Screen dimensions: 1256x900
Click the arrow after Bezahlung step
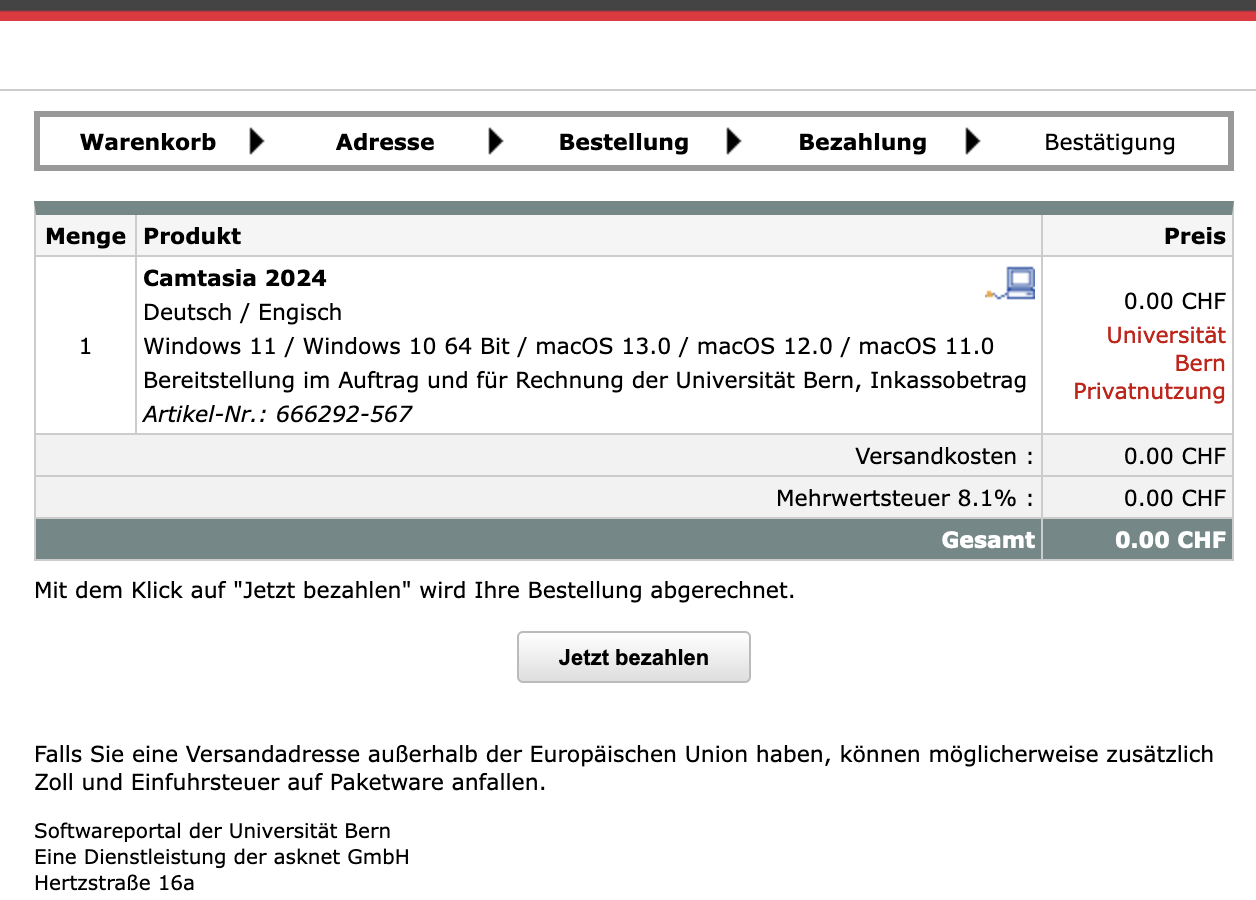pyautogui.click(x=972, y=142)
